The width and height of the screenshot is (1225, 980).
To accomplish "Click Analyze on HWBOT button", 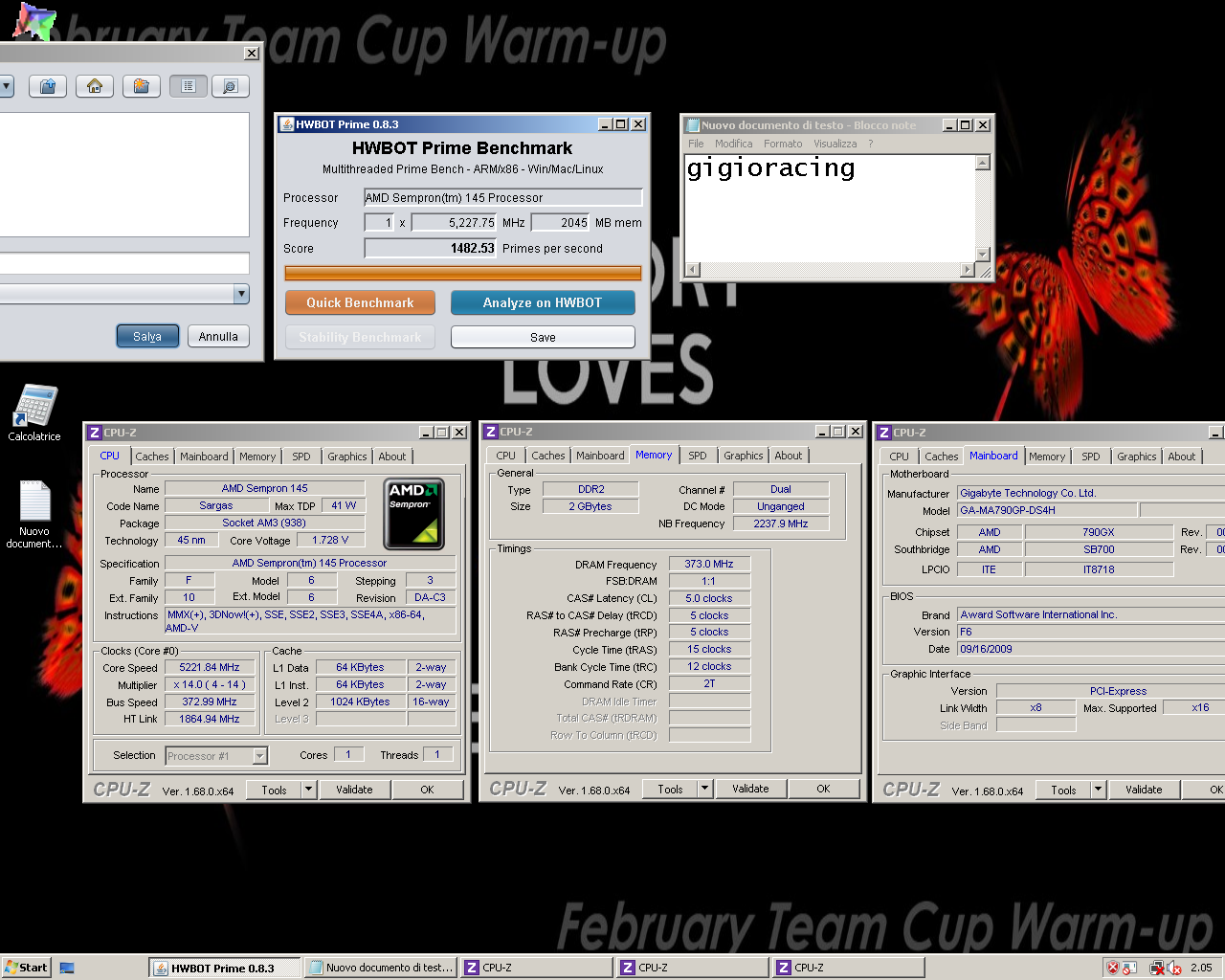I will [543, 302].
